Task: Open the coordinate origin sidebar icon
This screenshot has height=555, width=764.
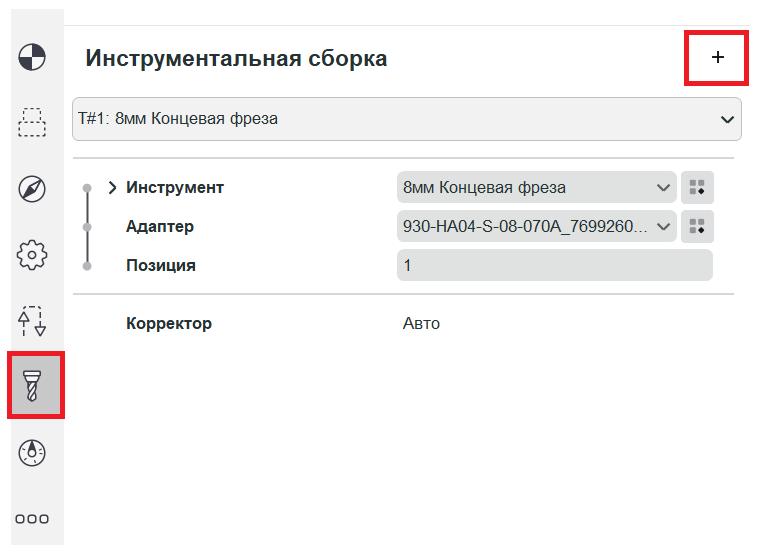Action: (32, 57)
